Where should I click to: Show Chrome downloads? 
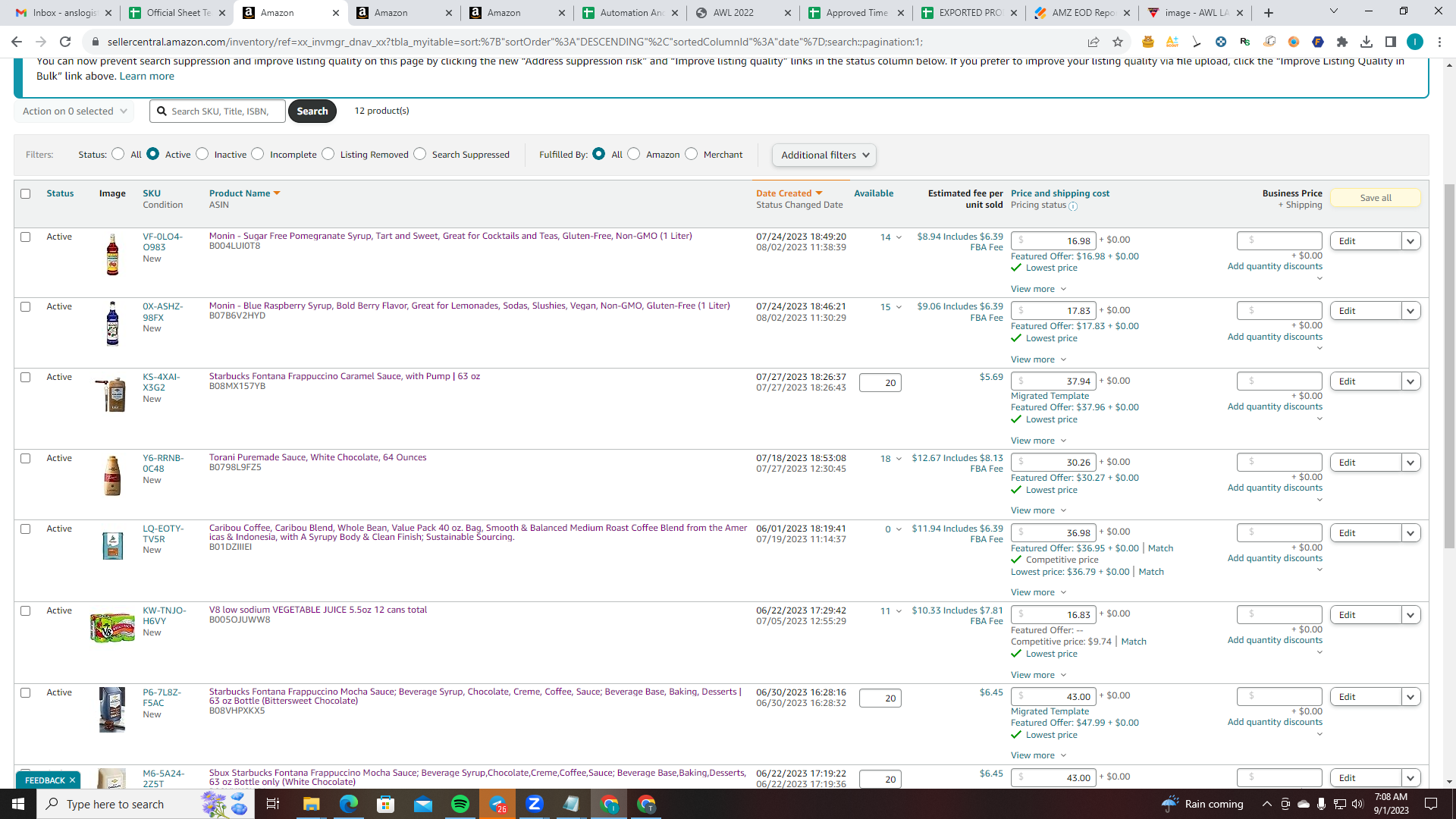point(1367,42)
